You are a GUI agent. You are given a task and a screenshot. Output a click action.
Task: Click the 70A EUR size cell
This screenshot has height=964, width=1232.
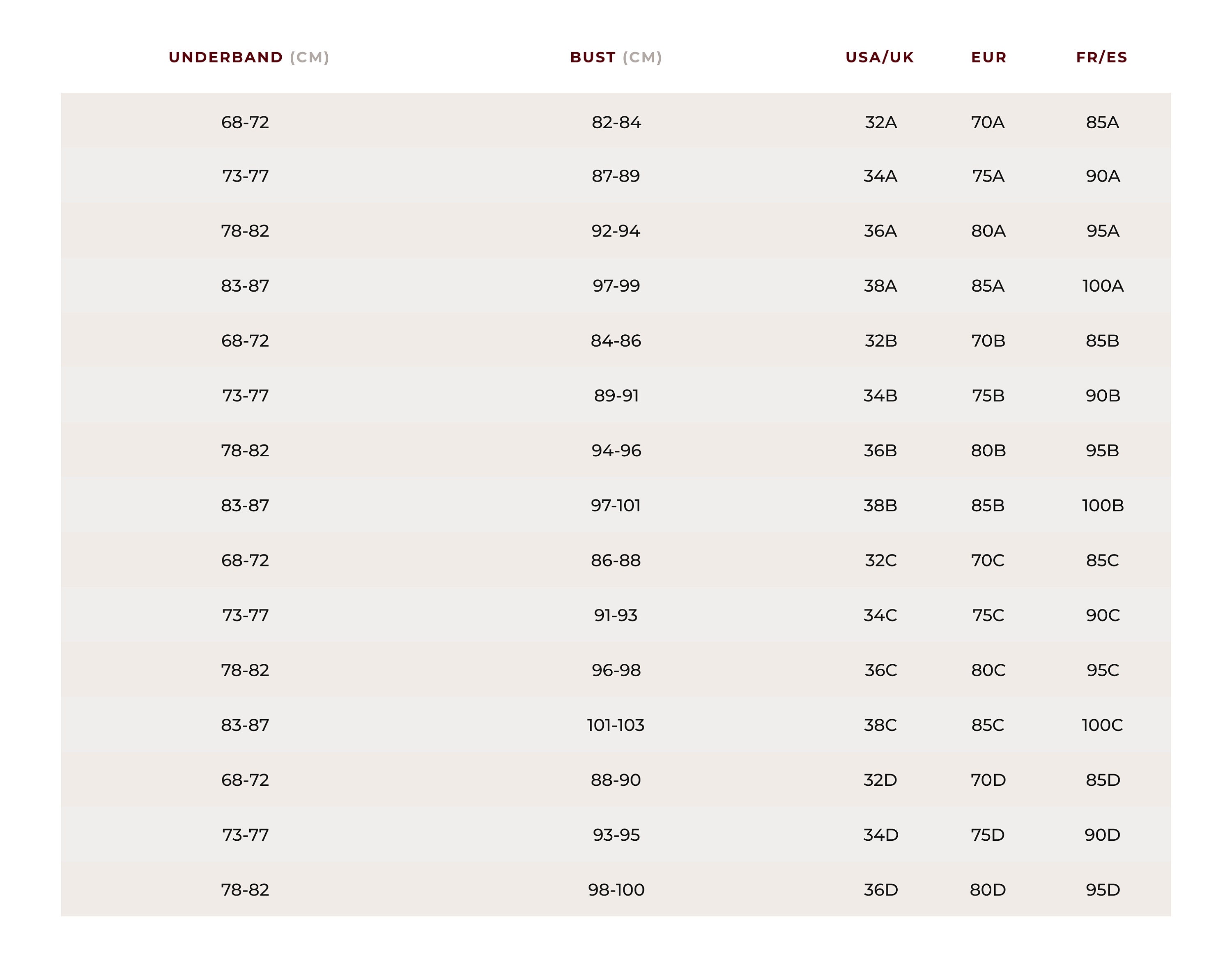[988, 122]
